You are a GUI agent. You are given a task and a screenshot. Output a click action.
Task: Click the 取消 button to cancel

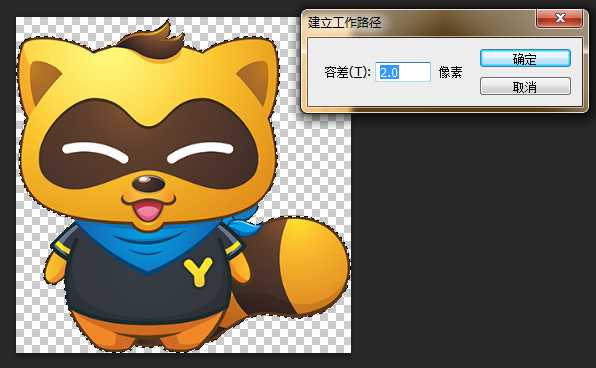pos(525,87)
